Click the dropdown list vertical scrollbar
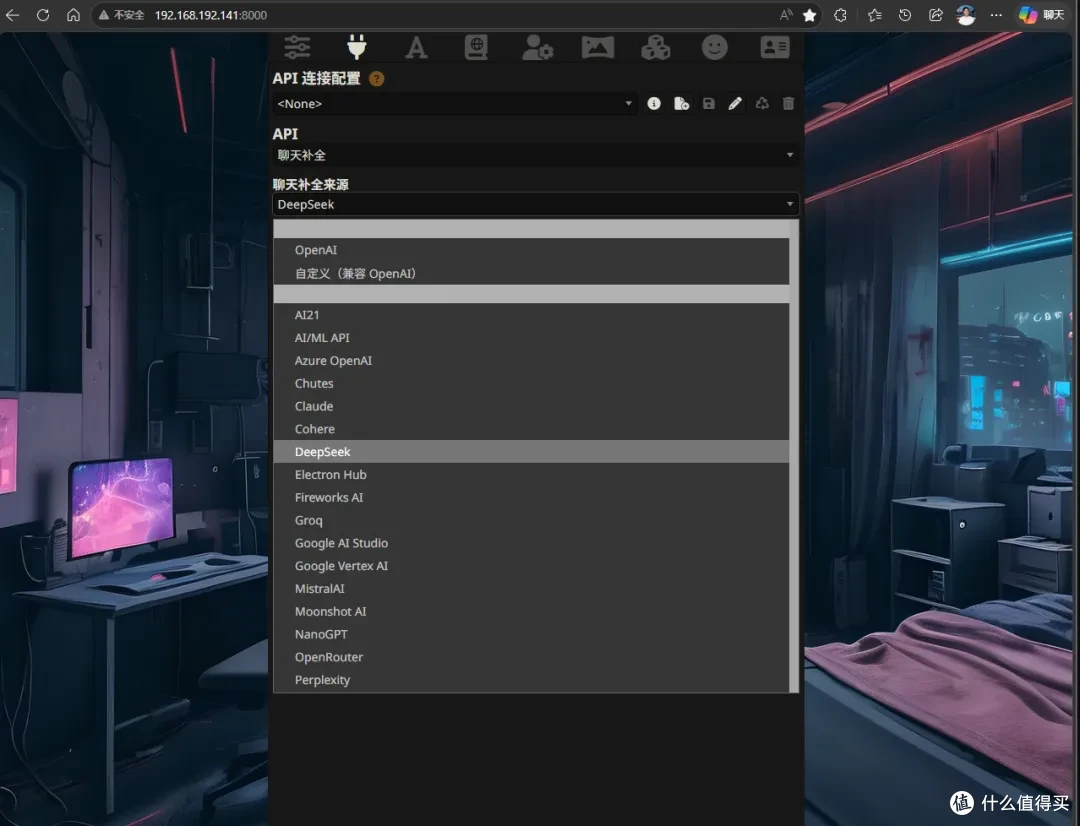The width and height of the screenshot is (1080, 826). (793, 456)
